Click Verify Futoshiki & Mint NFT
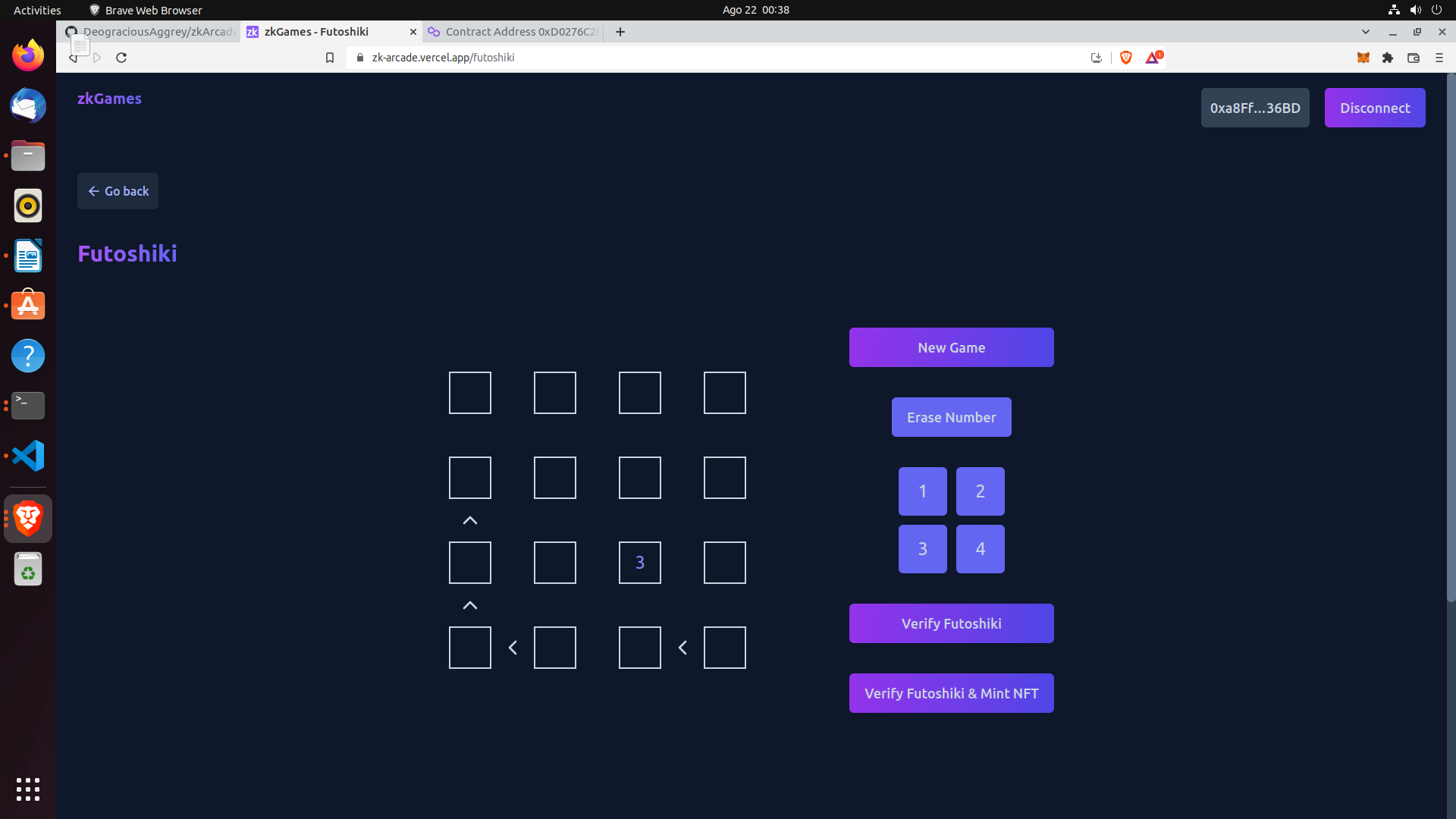Screen dimensions: 1456x819 coord(951,692)
